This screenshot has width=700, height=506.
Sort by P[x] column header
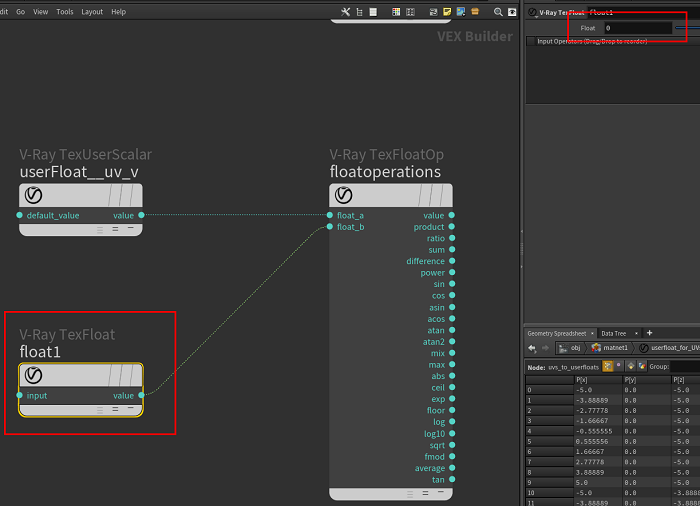pos(598,380)
